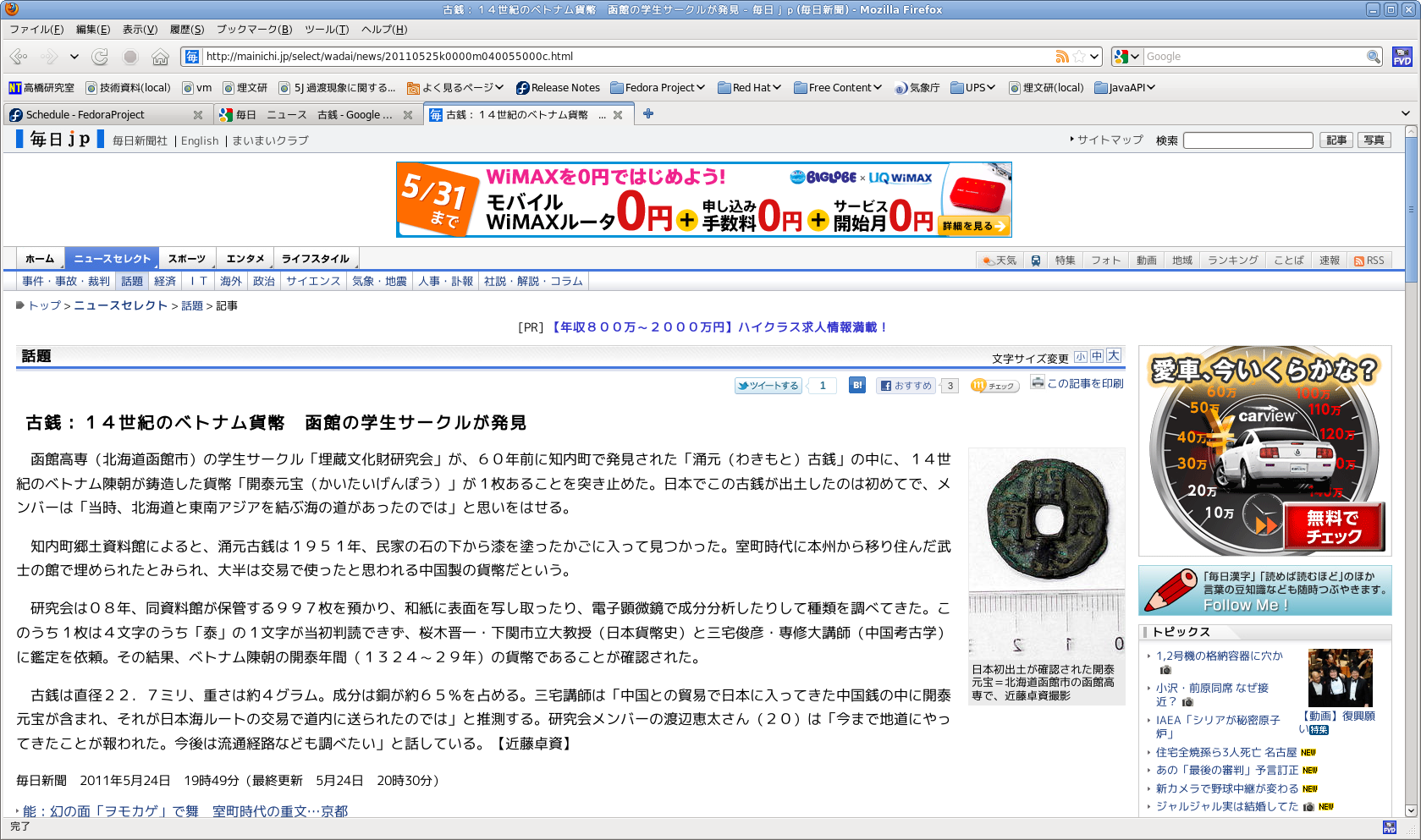This screenshot has width=1421, height=840.
Task: Click the WiMAX 詳細を見る banner ad
Action: coord(974,226)
